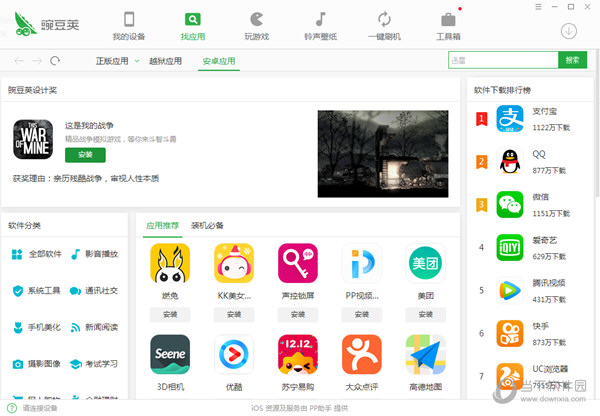Viewport: 600px width, 416px height.
Task: Click the green 搜索 search button
Action: point(572,60)
